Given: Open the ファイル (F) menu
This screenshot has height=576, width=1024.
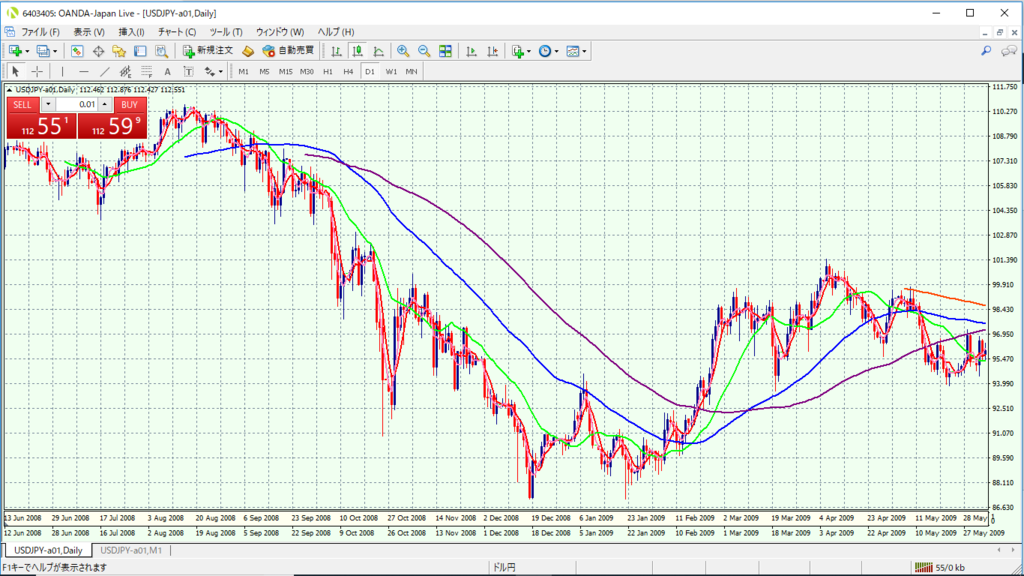Looking at the screenshot, I should [x=40, y=32].
